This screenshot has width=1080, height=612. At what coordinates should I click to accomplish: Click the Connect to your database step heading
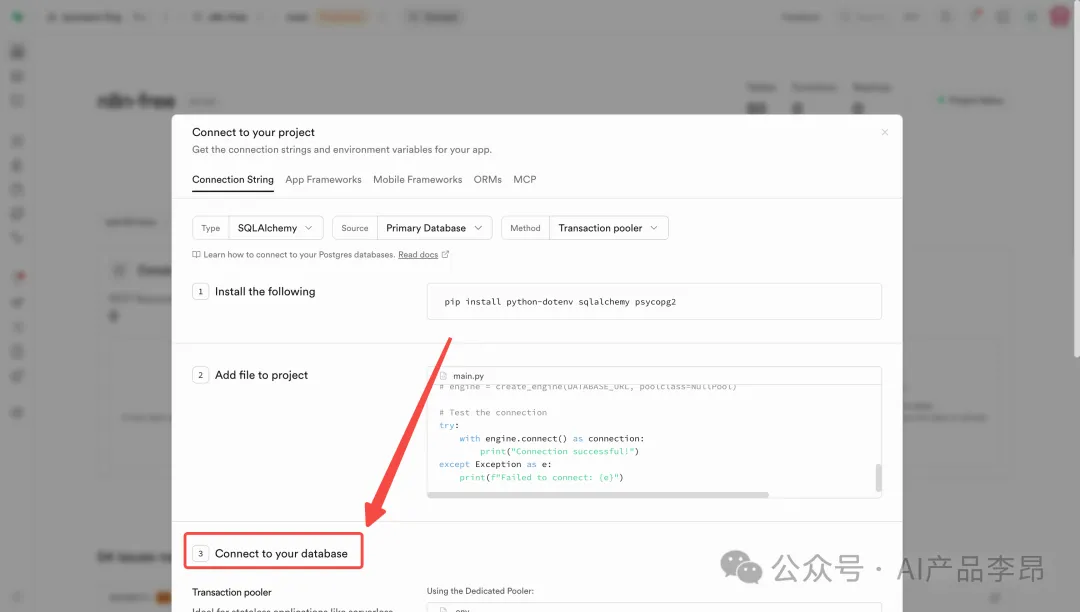click(x=281, y=553)
